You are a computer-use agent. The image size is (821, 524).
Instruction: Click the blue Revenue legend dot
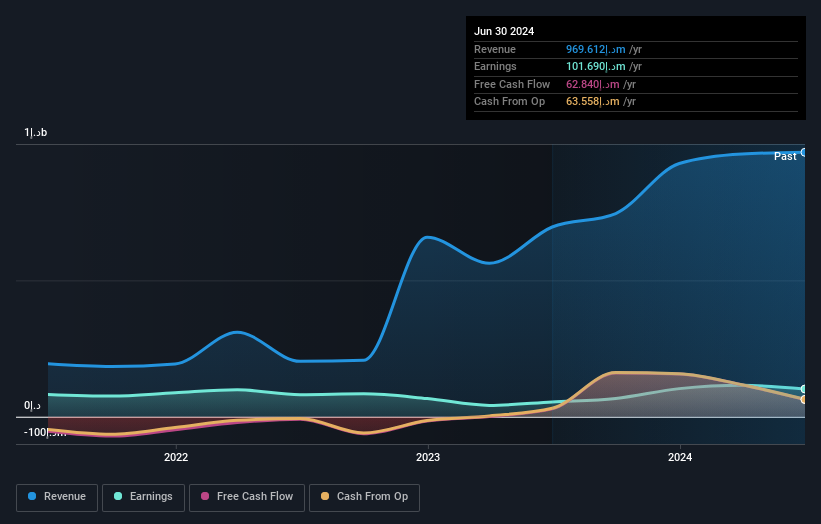tap(32, 496)
